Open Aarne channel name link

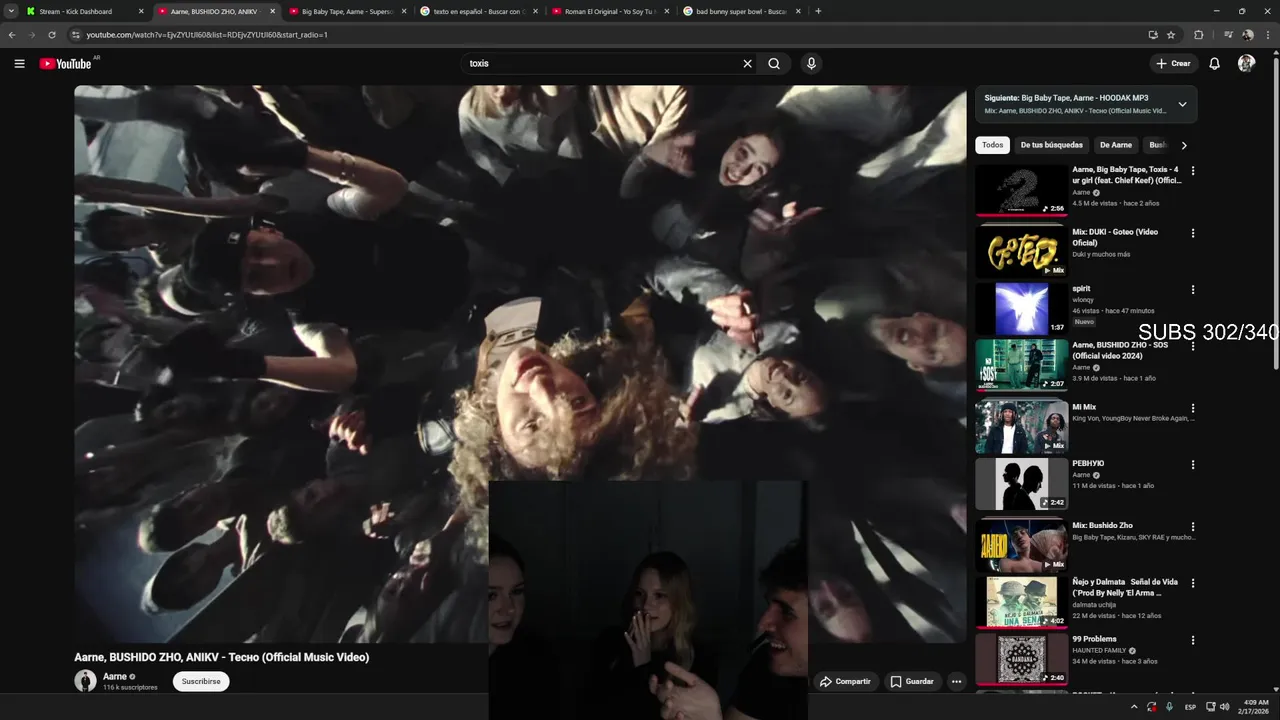click(x=115, y=677)
